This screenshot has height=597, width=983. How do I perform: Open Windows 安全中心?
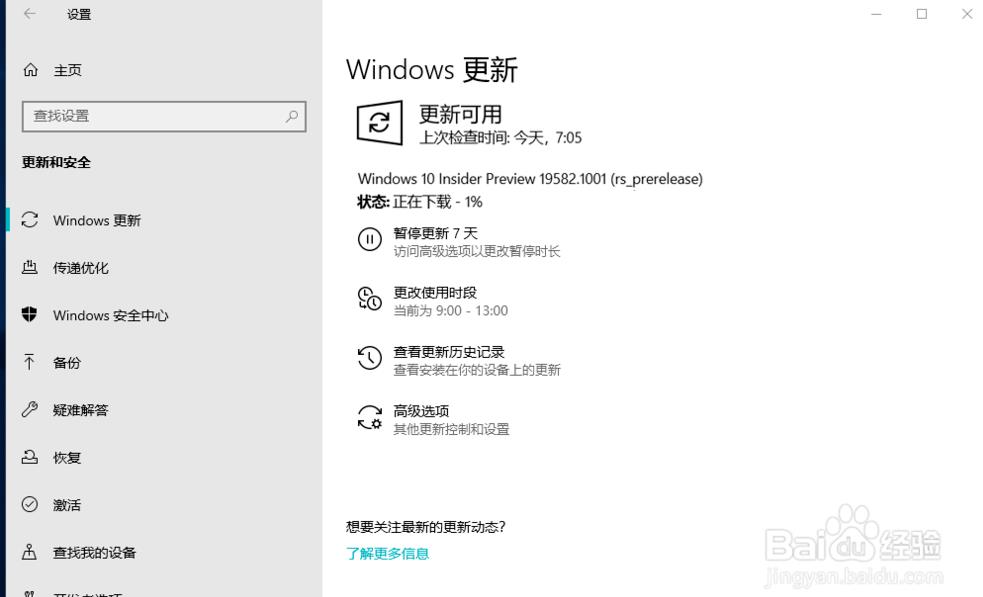click(x=110, y=315)
